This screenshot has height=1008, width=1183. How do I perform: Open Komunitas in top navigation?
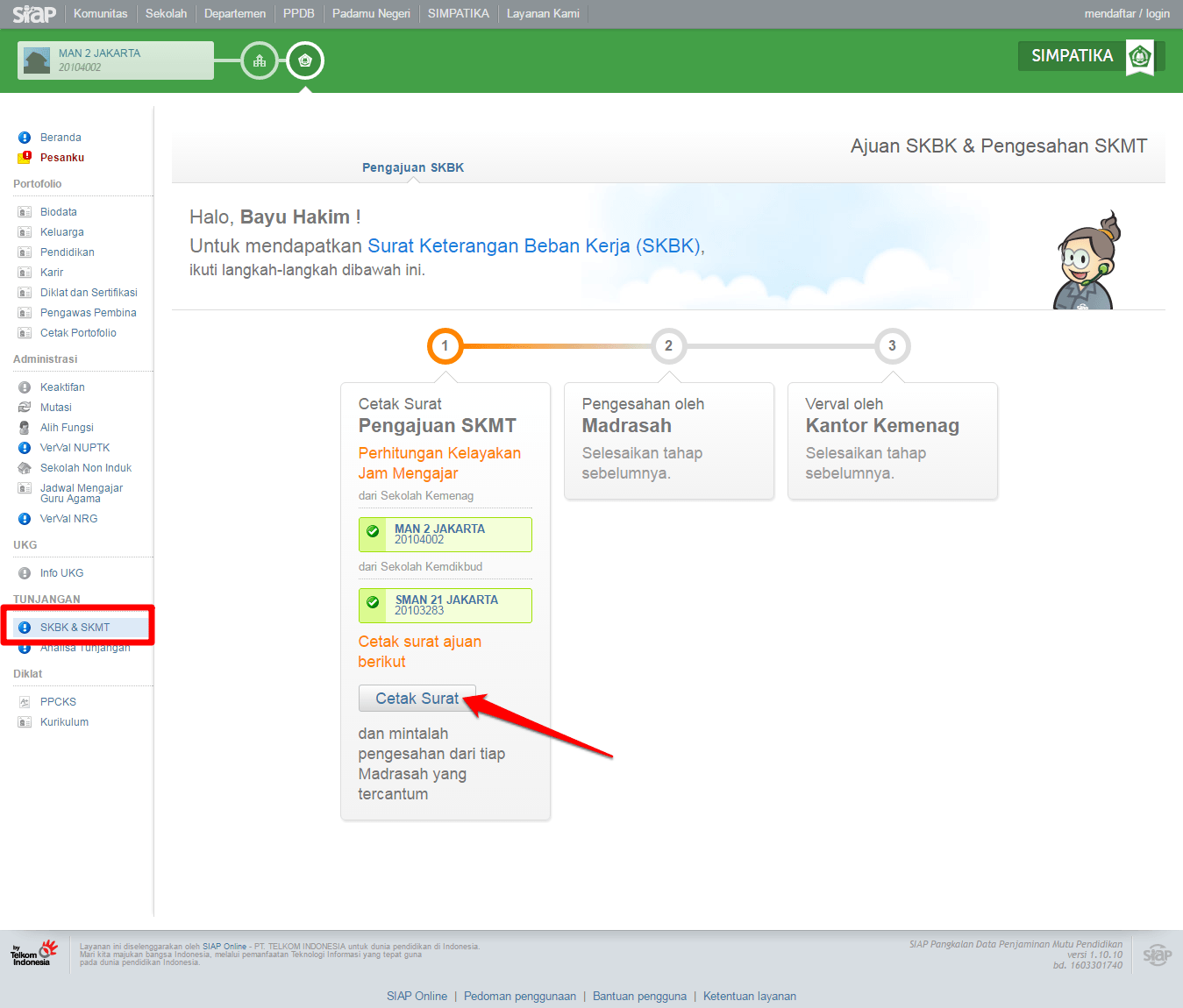tap(101, 14)
